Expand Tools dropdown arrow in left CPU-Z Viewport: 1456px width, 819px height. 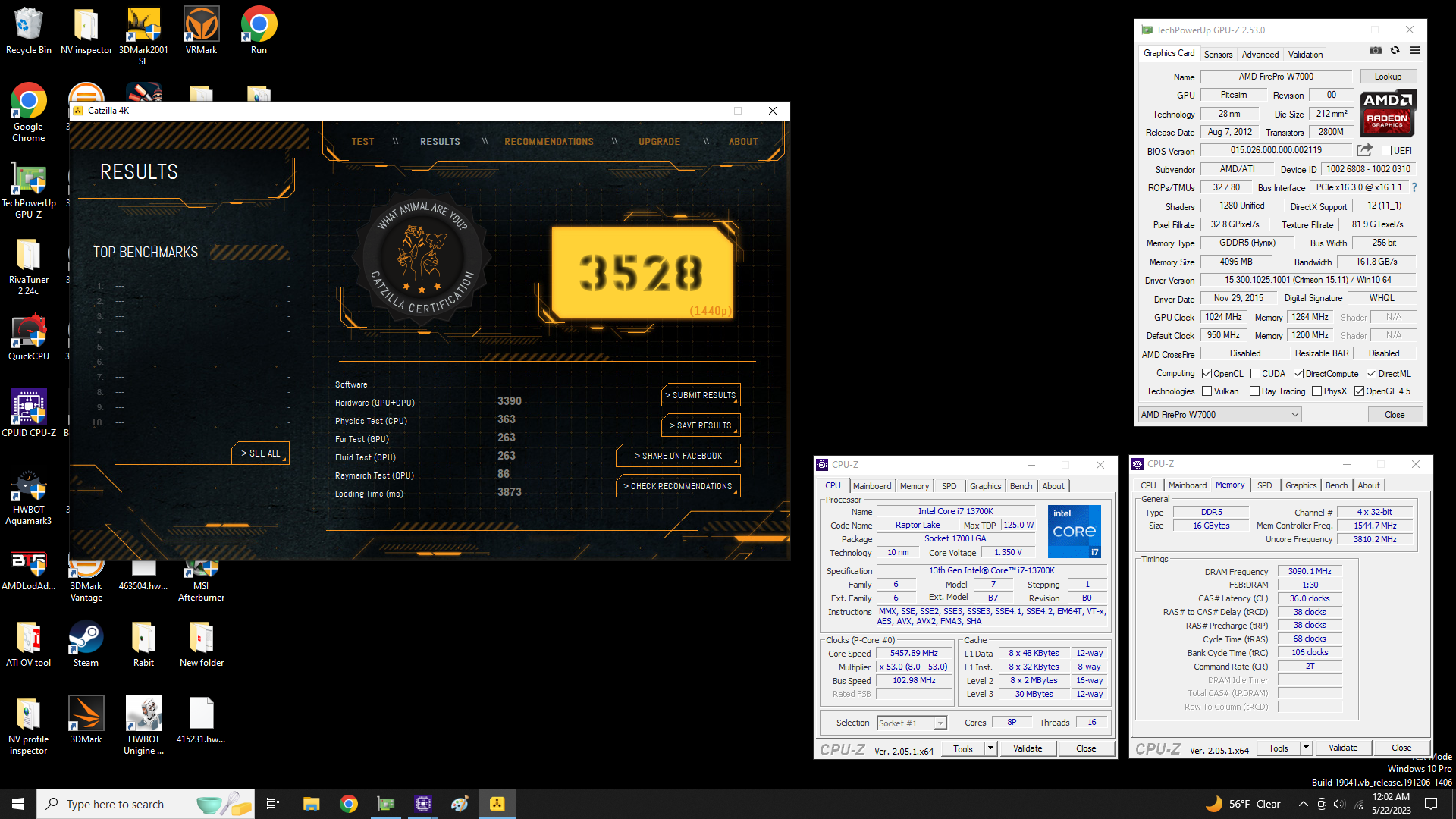[x=990, y=748]
